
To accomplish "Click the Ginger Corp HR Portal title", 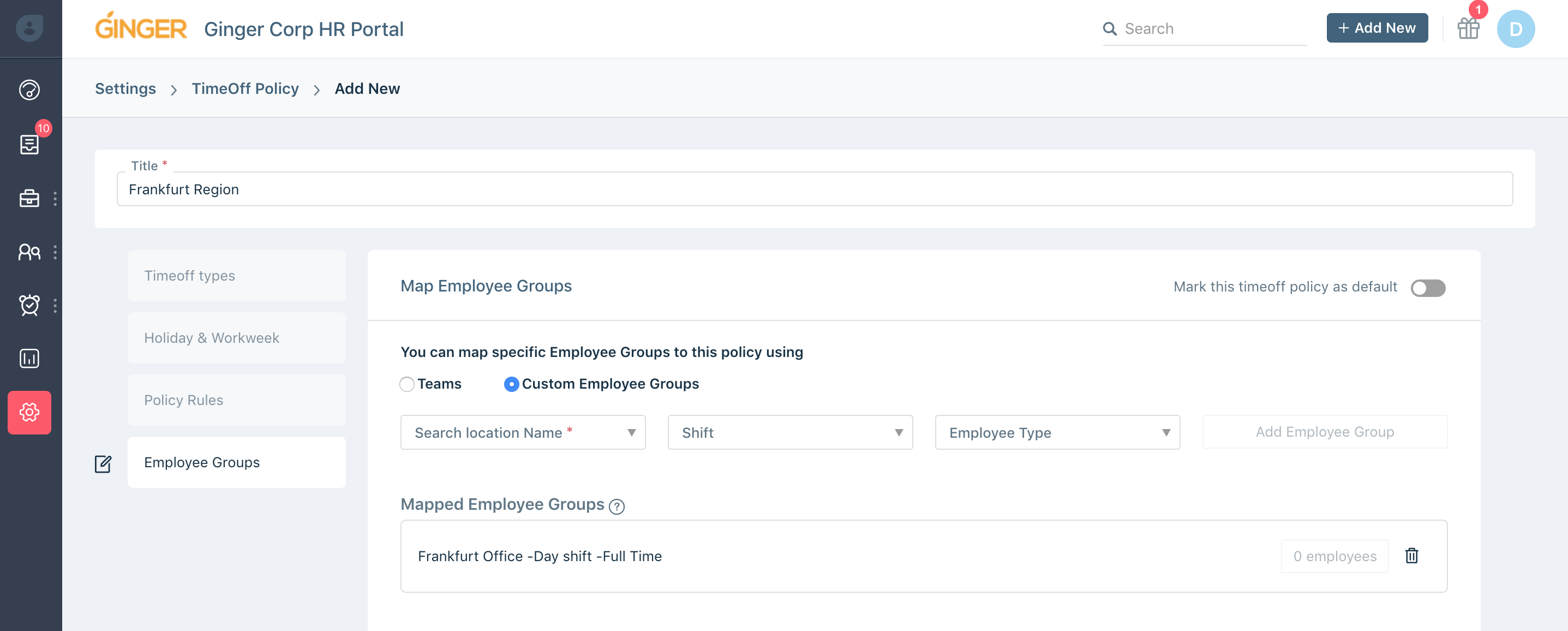I will click(x=304, y=28).
